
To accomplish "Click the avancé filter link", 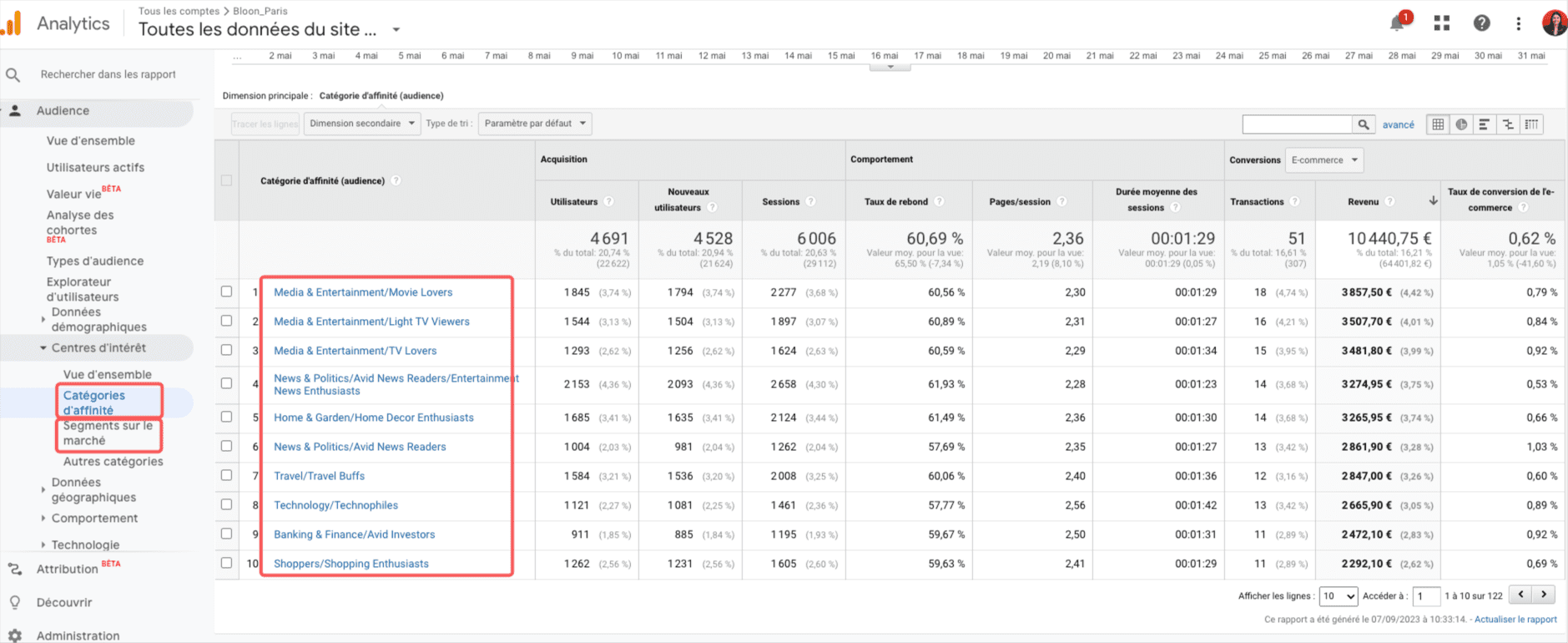I will coord(1398,124).
